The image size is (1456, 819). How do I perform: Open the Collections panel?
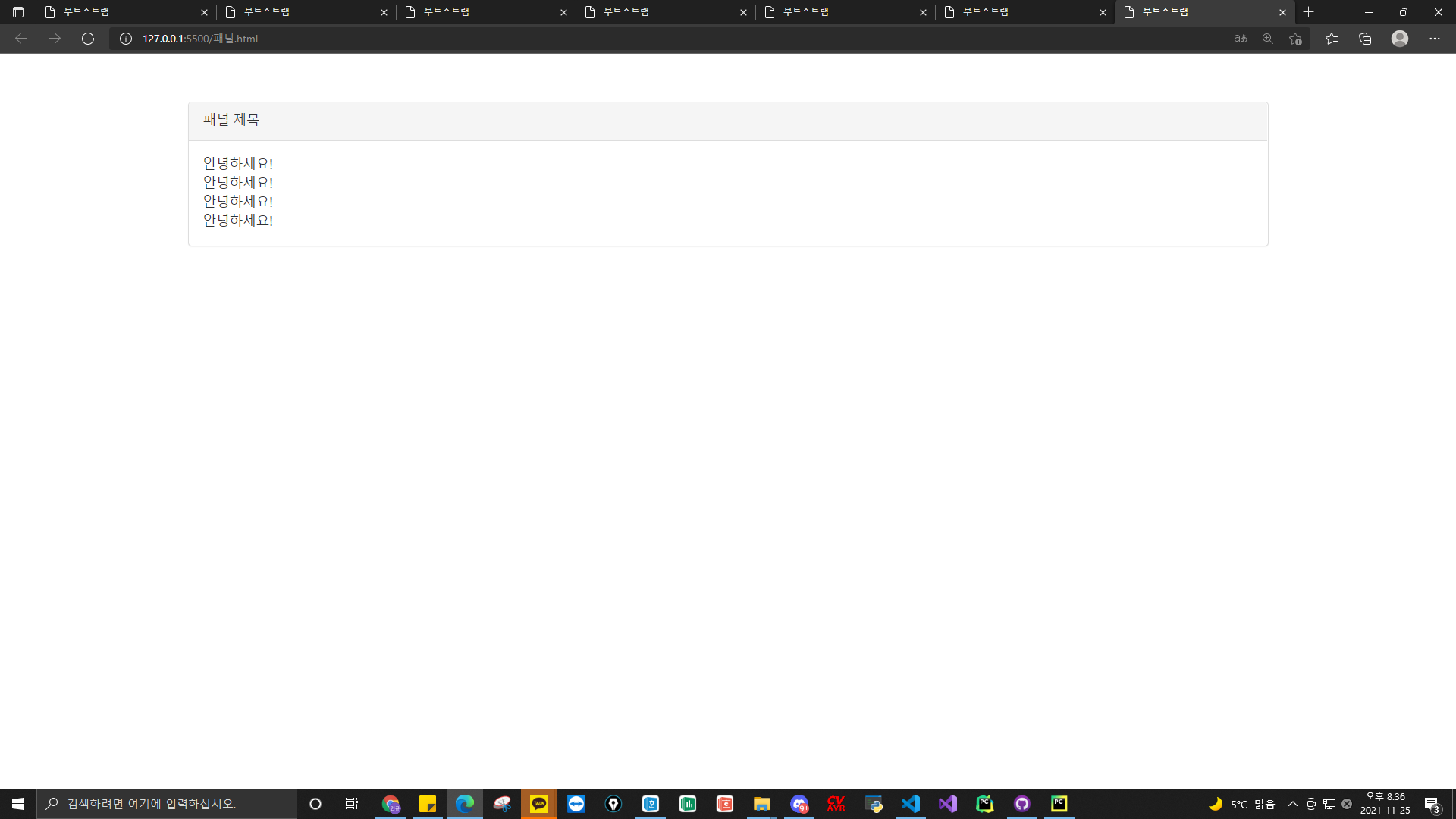pos(1365,39)
